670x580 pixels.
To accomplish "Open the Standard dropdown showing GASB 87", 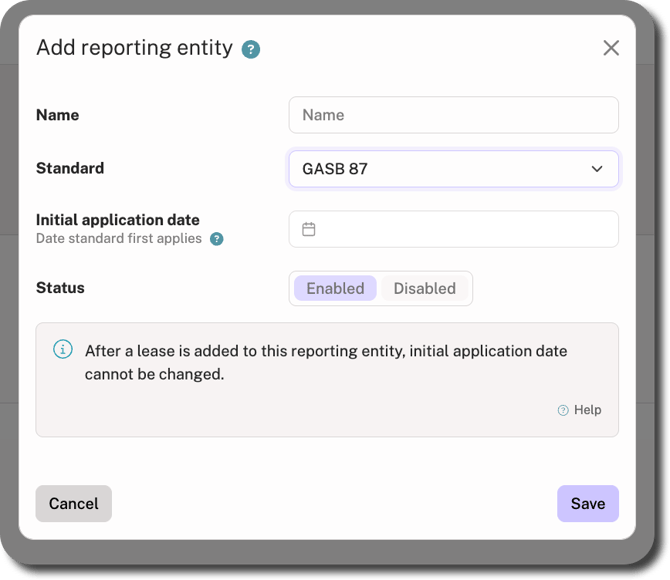I will [453, 169].
